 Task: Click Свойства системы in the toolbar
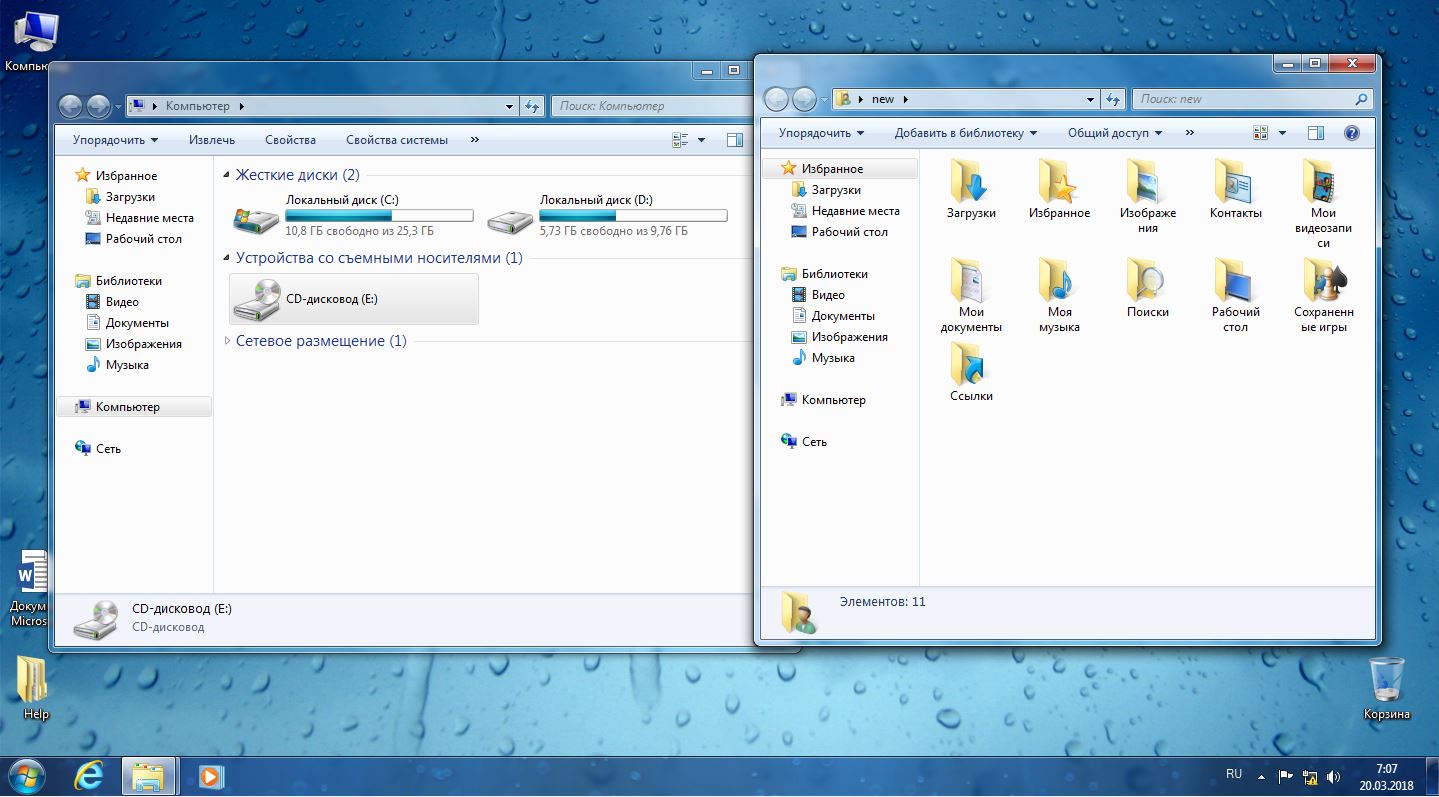[x=397, y=140]
